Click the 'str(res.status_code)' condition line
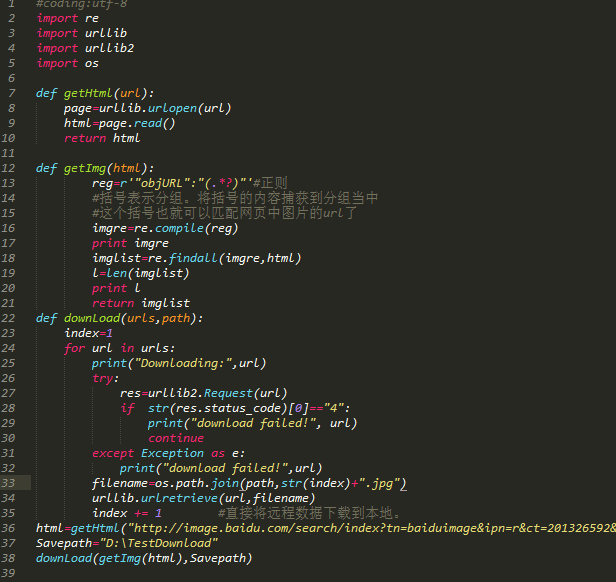 (235, 408)
